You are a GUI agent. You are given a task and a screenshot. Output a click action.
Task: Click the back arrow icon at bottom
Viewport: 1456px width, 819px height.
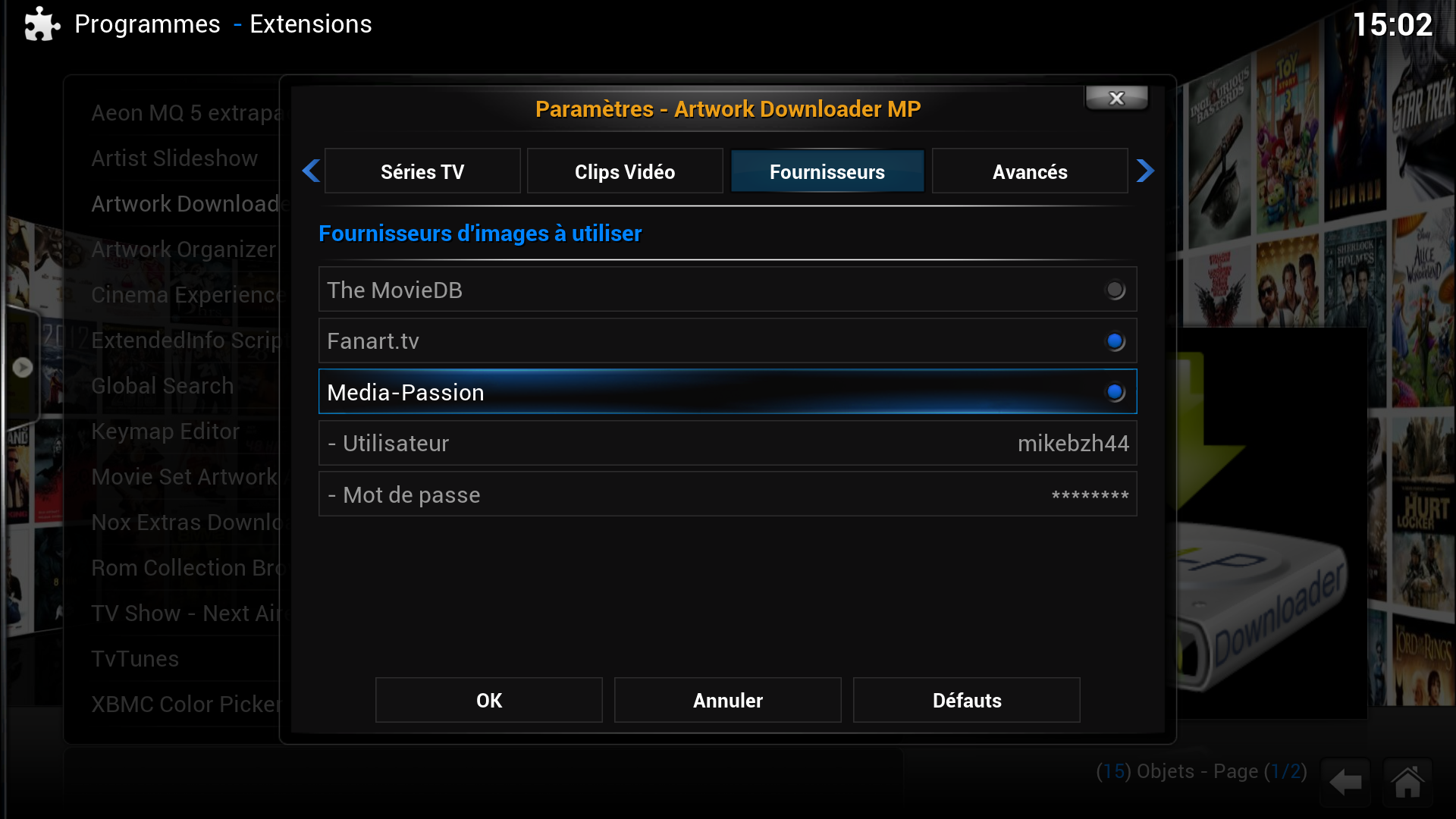pos(1346,782)
